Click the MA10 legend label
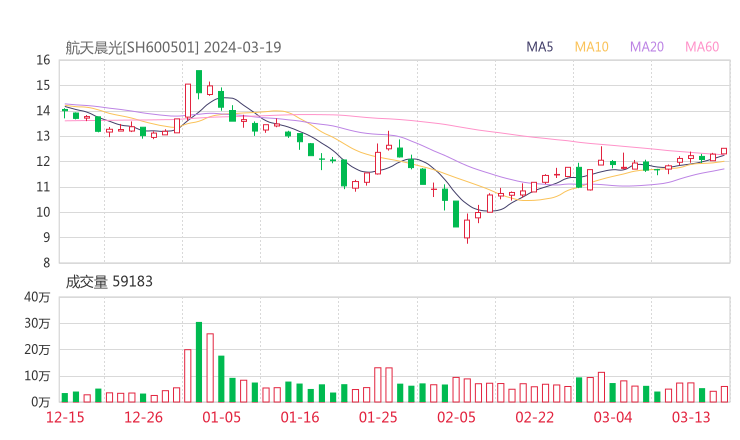Image resolution: width=740 pixels, height=440 pixels. (x=591, y=47)
